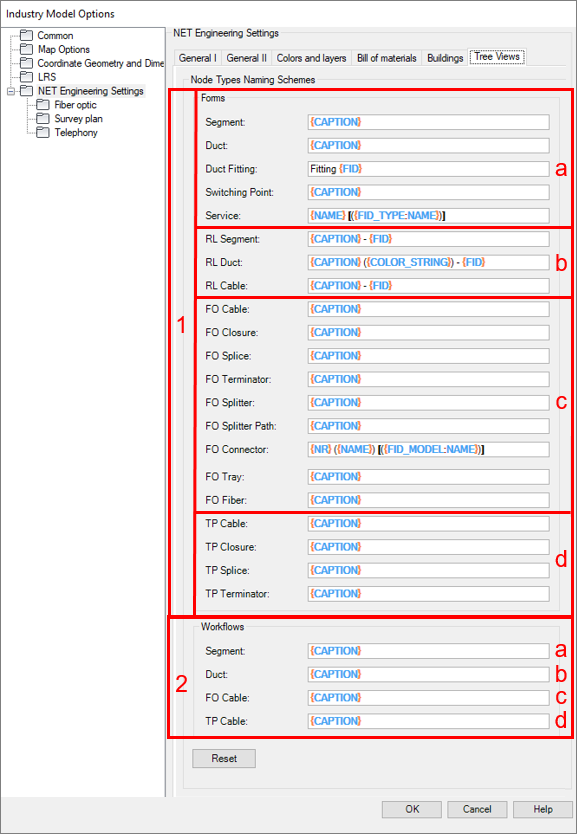Viewport: 577px width, 834px height.
Task: Click the LRS folder icon
Action: 26,77
